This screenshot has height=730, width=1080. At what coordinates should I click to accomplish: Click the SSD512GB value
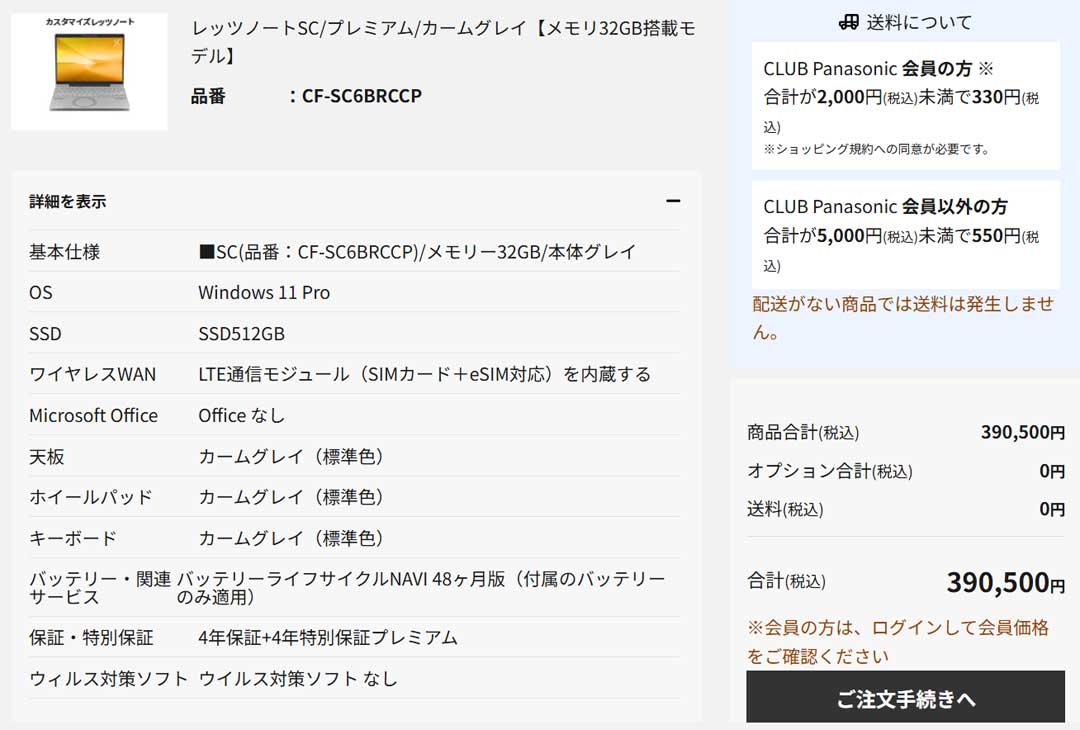(x=241, y=334)
